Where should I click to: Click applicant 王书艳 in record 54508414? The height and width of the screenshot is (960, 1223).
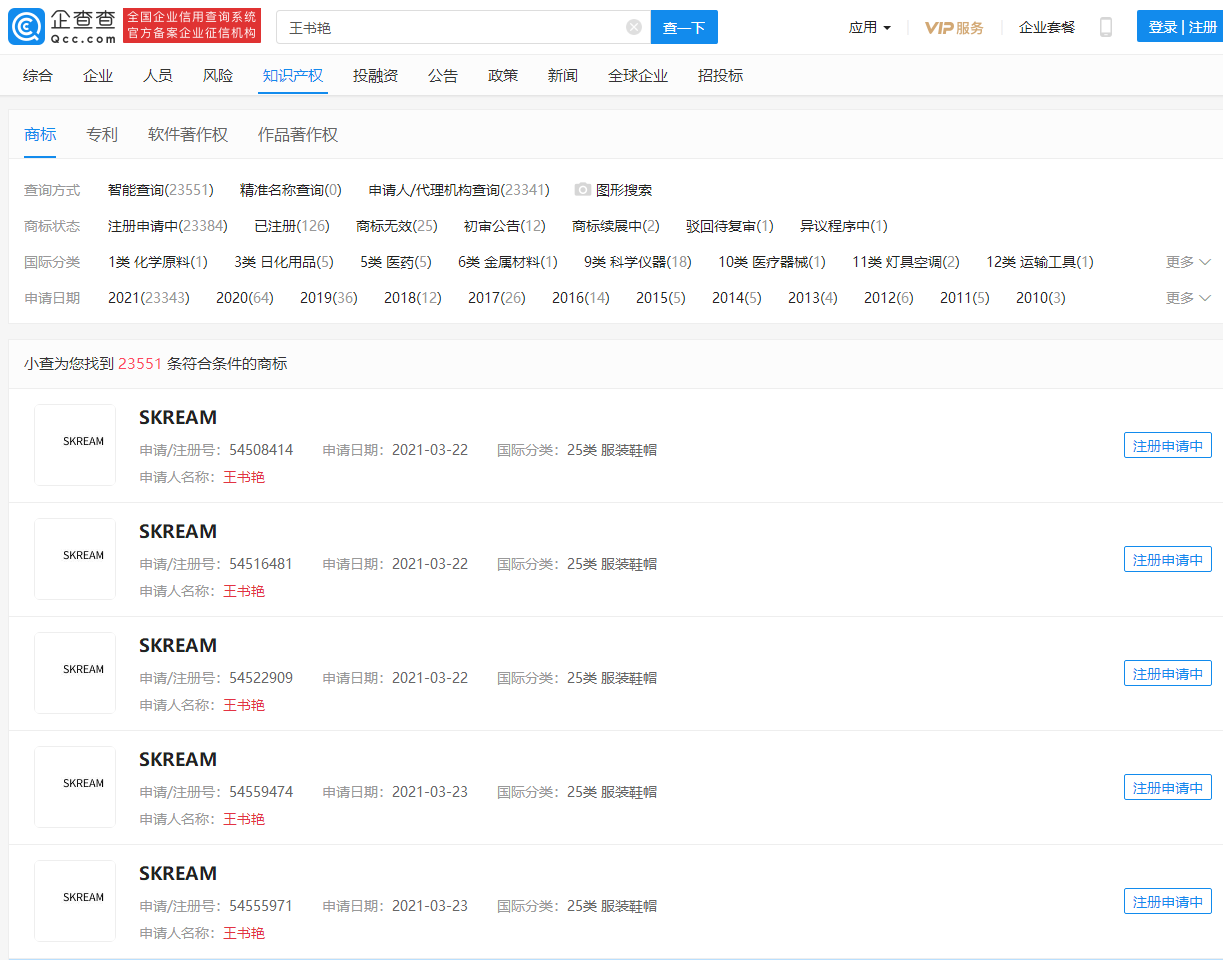(244, 477)
